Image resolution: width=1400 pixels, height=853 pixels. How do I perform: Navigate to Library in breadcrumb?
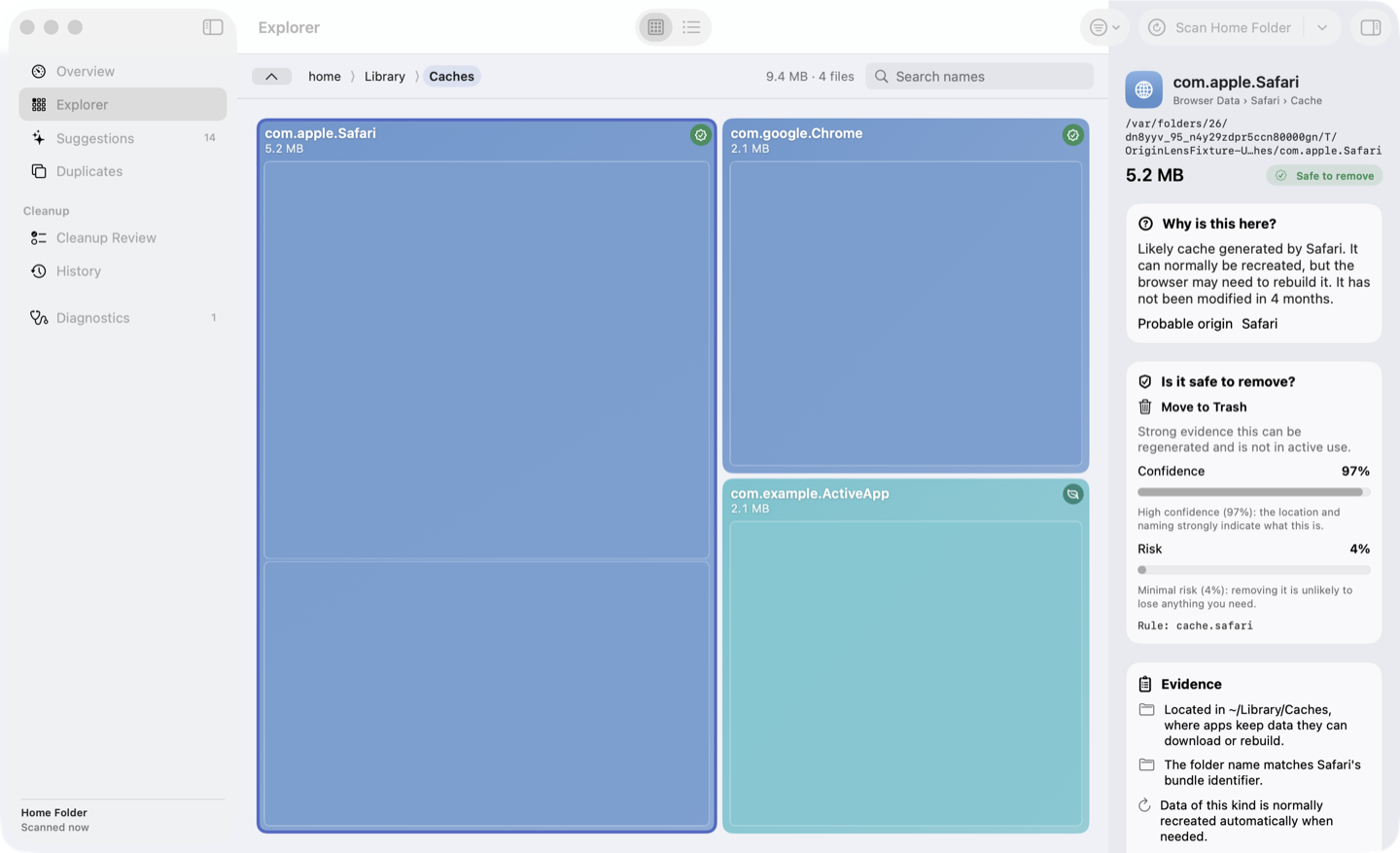[x=385, y=77]
